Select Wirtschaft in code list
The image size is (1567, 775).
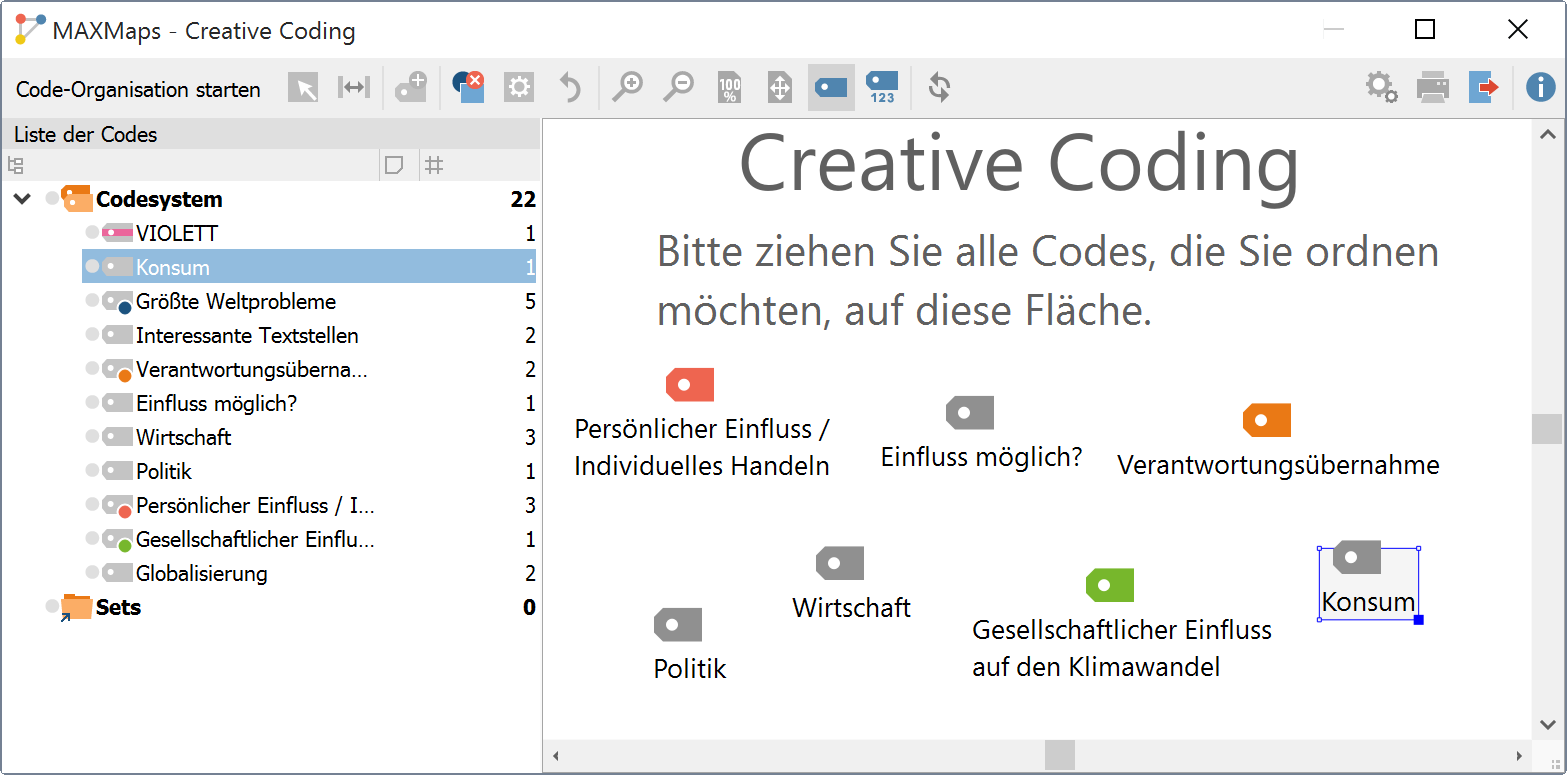pos(184,437)
